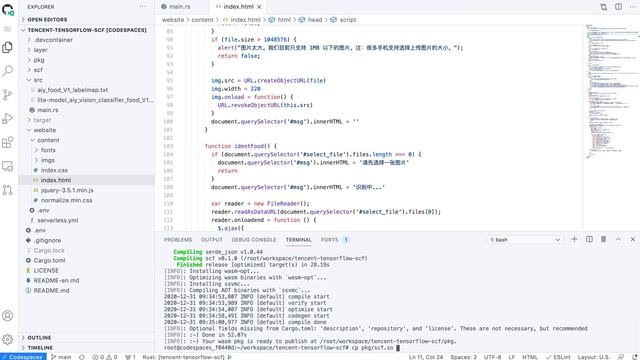
Task: Click the feedback icon in status bar
Action: [621, 357]
